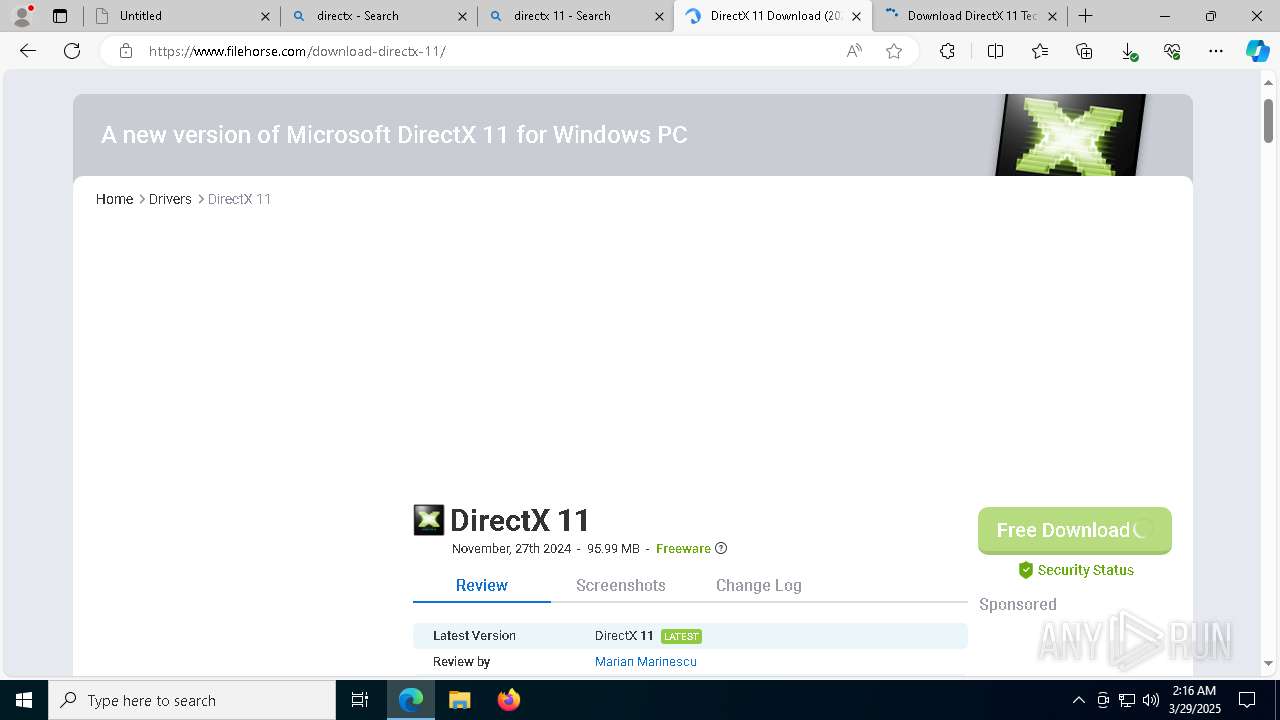Open the Change Log tab

[759, 586]
